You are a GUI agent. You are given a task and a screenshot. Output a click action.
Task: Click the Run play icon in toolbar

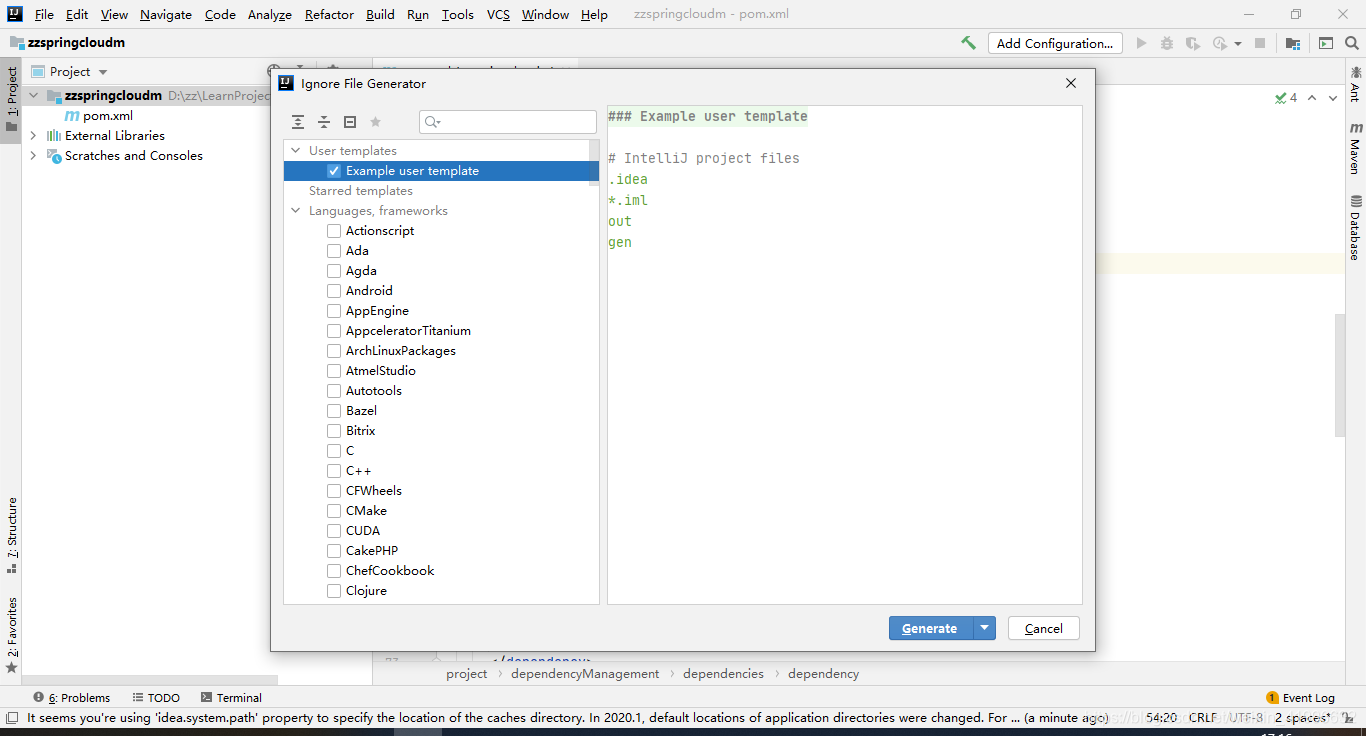1141,43
